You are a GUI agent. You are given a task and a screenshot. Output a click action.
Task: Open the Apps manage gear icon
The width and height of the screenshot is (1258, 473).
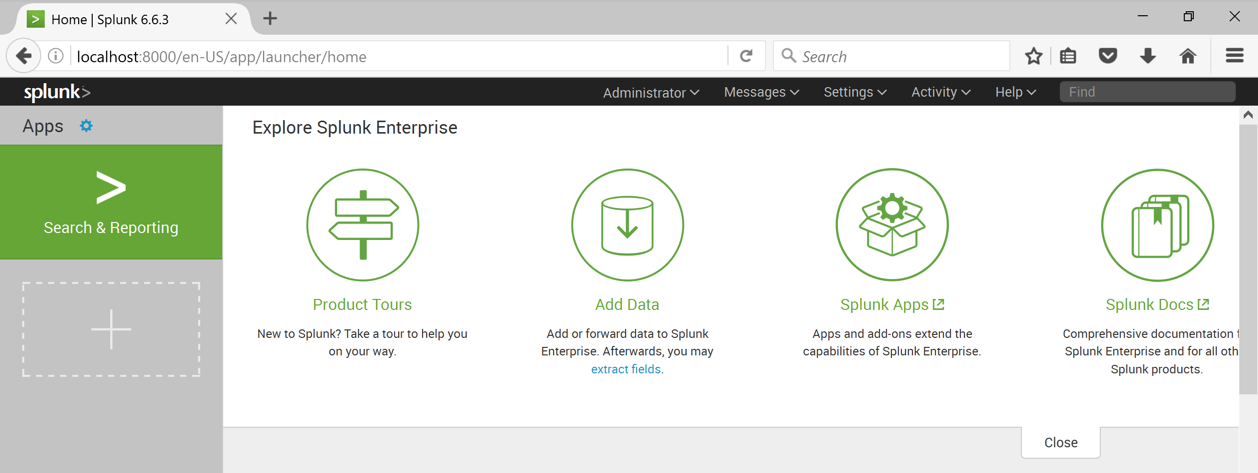point(86,126)
